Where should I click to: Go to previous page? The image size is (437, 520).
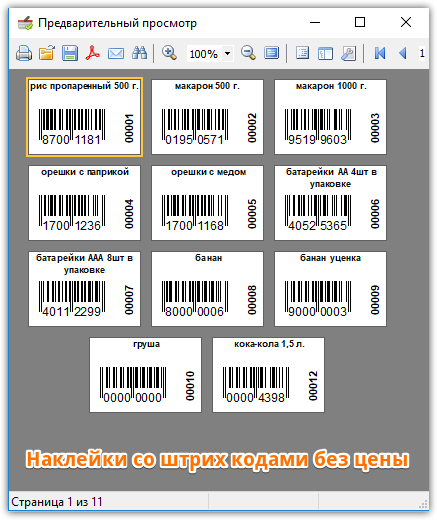[403, 53]
